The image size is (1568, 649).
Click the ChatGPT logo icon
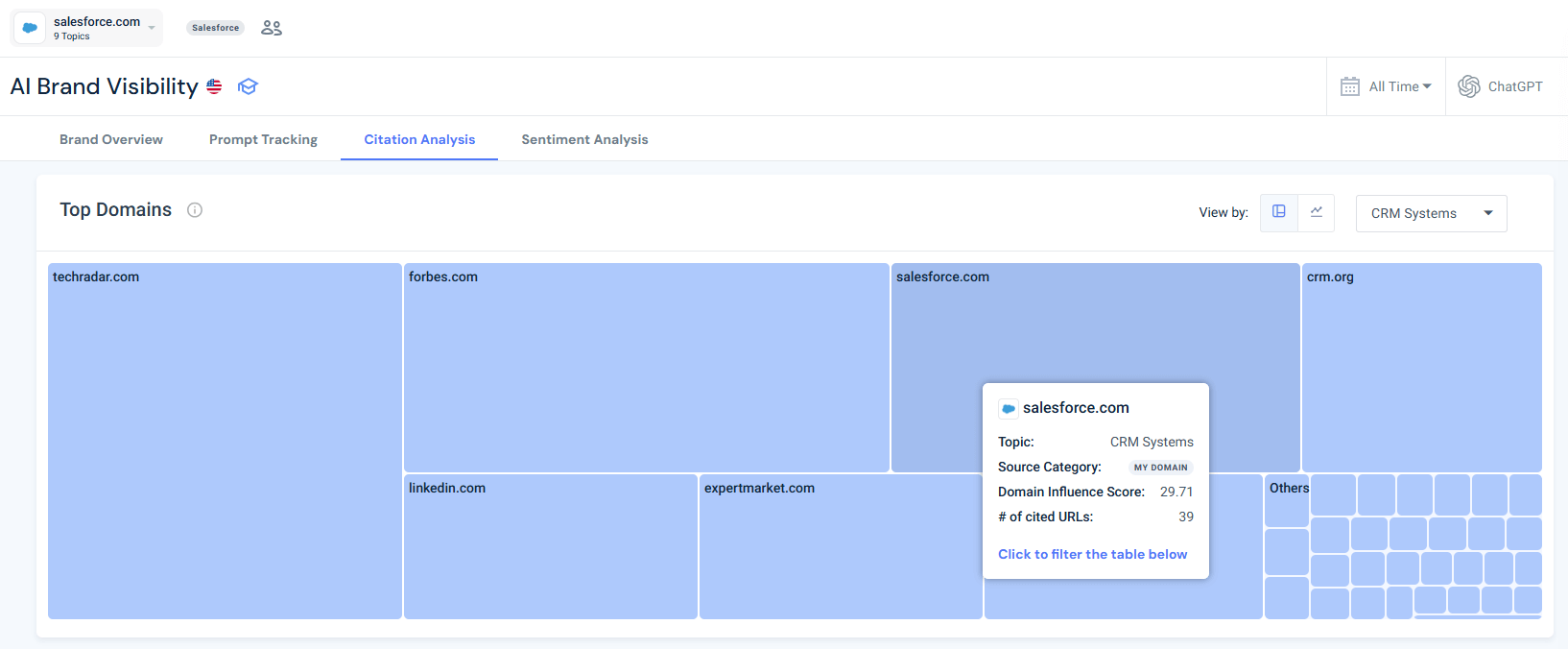pos(1468,86)
